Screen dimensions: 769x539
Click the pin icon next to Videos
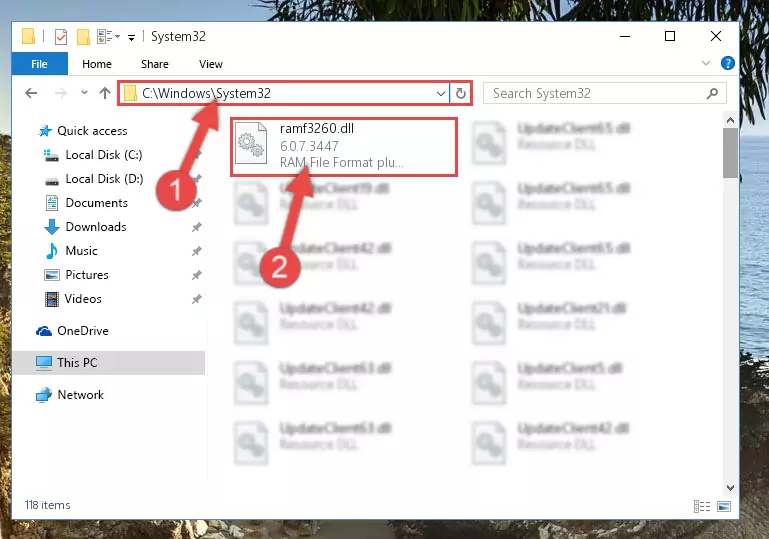point(197,299)
